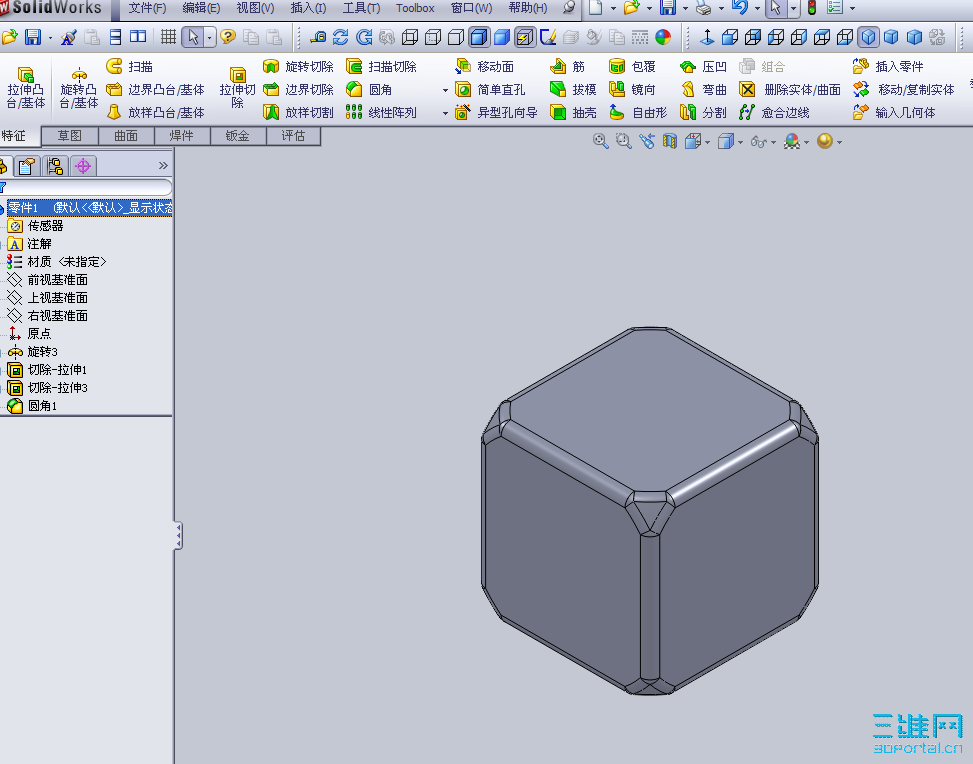Select 圆角1 feature in the tree
The image size is (973, 764).
32,406
